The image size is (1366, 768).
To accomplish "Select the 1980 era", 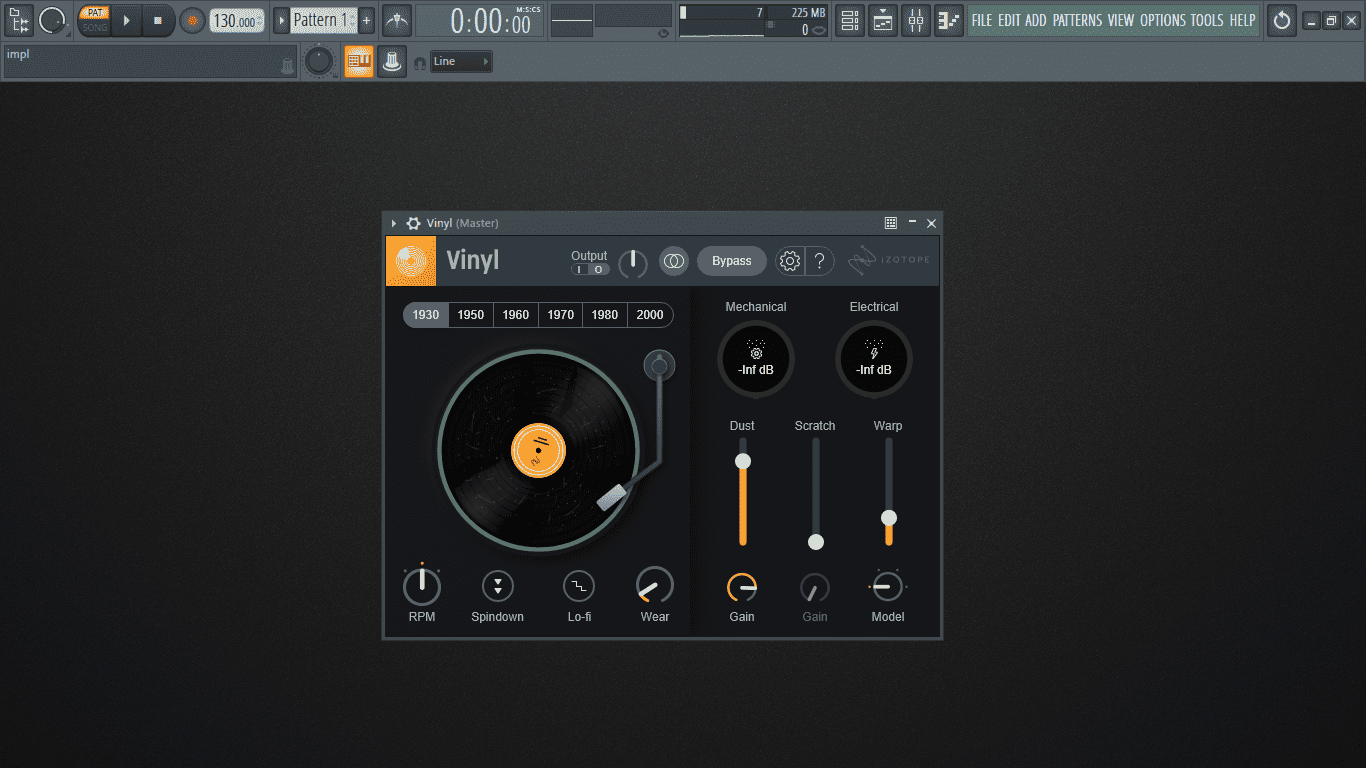I will click(x=605, y=315).
